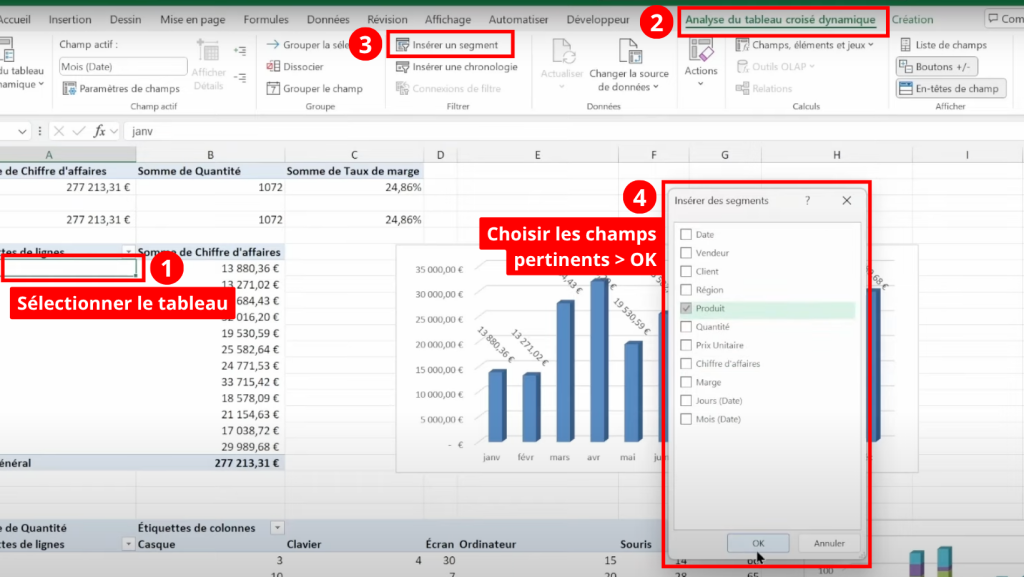Open Outils OLAP dropdown
Image resolution: width=1024 pixels, height=577 pixels.
tap(775, 67)
